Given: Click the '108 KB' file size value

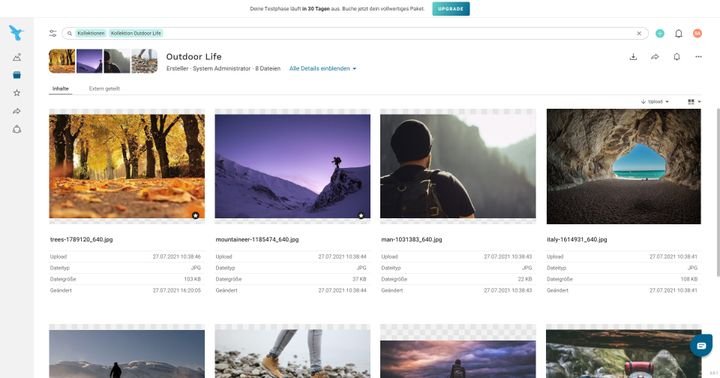Looking at the screenshot, I should [x=689, y=279].
